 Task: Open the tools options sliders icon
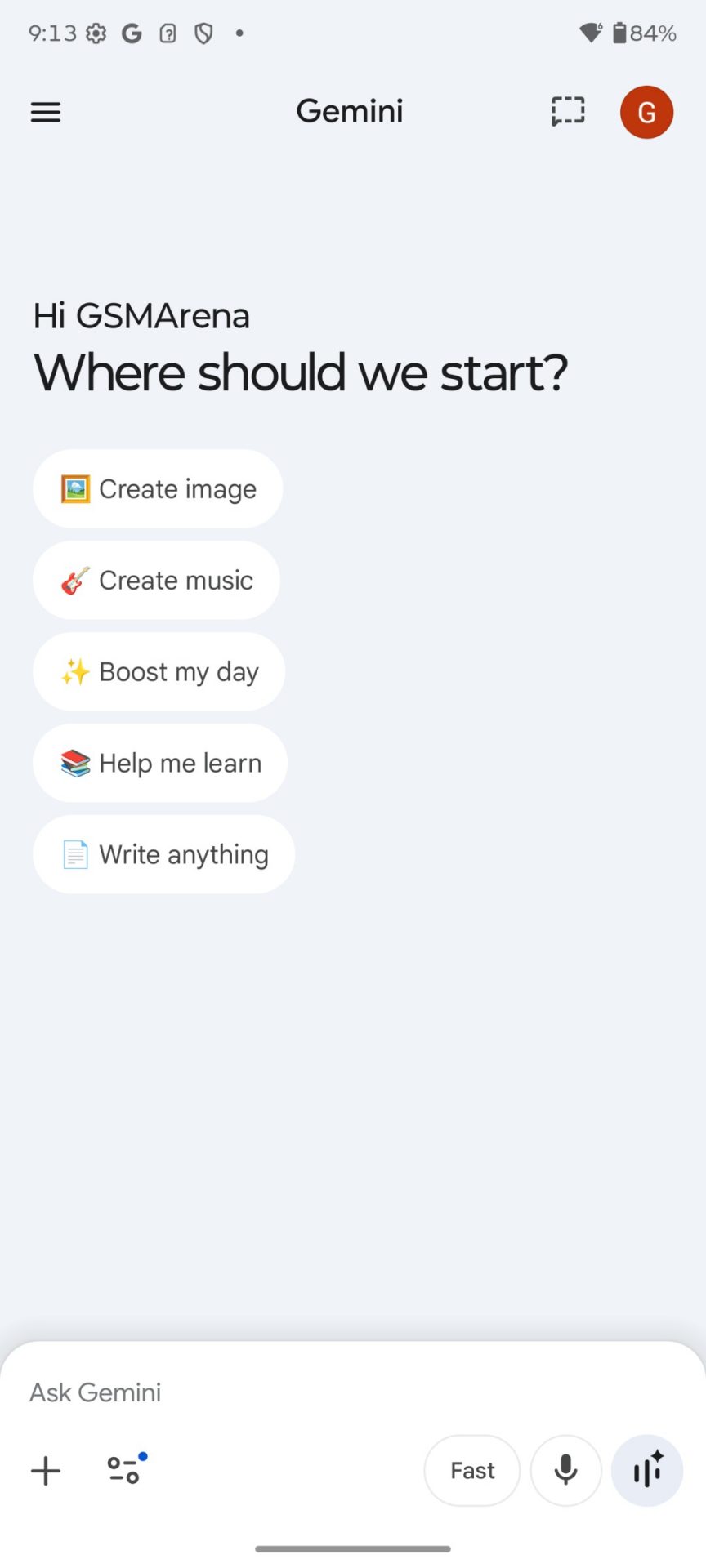(125, 1470)
